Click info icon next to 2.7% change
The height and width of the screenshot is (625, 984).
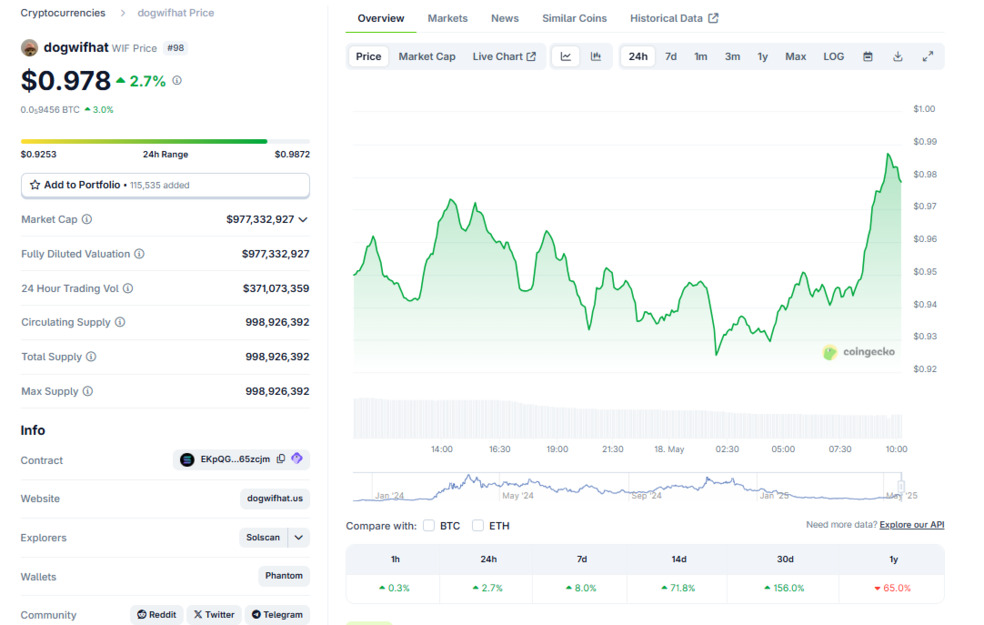[177, 80]
